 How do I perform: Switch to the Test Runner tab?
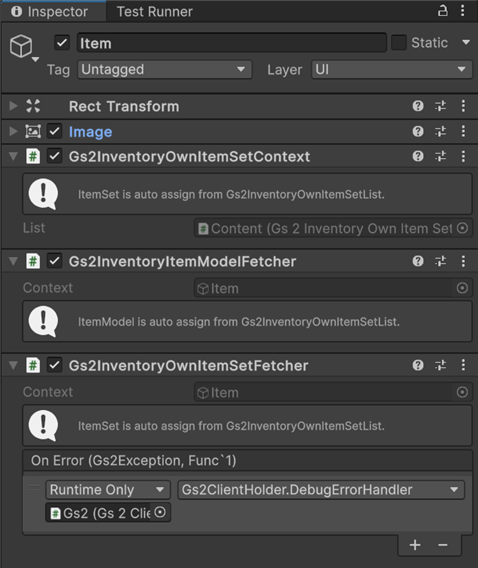pyautogui.click(x=155, y=12)
